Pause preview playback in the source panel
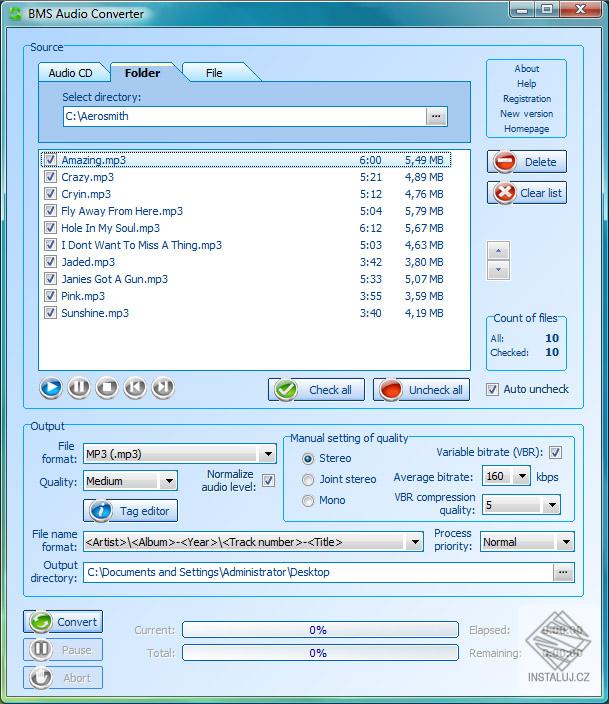Screen dimensions: 609x704 point(79,387)
